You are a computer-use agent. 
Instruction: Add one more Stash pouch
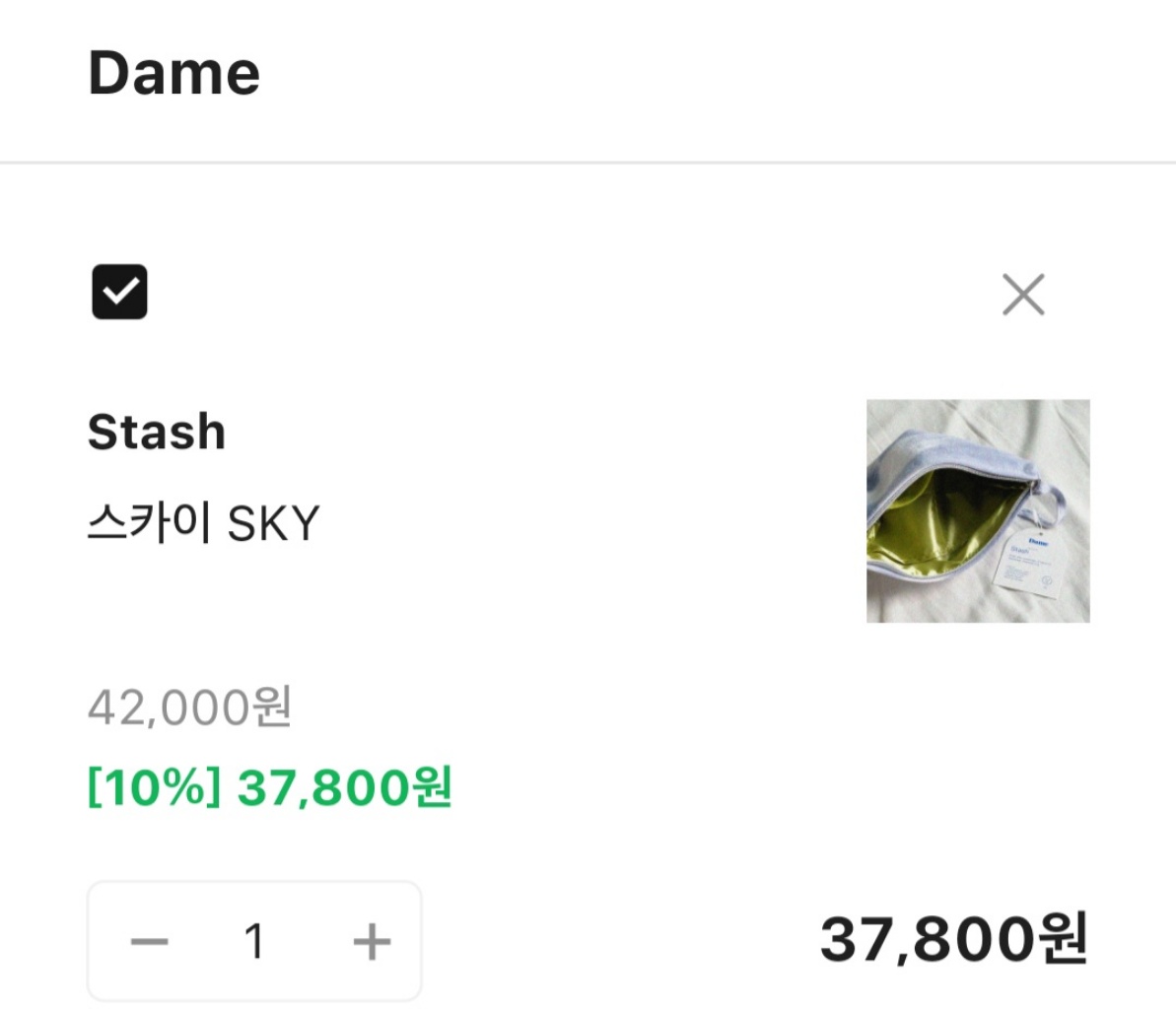click(x=372, y=942)
